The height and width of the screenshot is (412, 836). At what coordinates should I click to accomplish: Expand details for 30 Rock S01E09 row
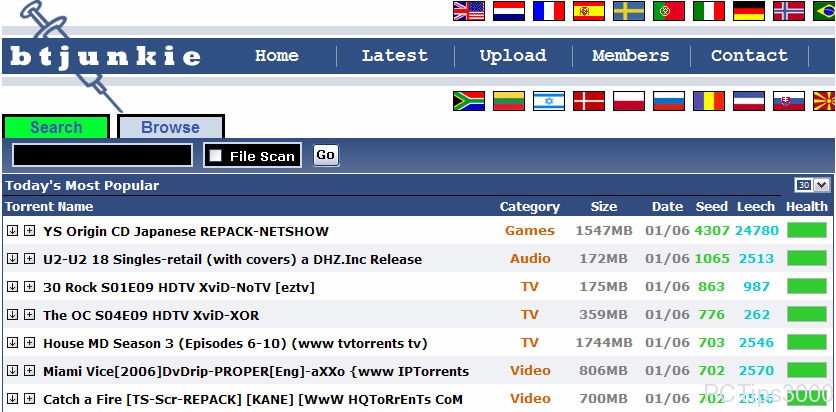[29, 286]
